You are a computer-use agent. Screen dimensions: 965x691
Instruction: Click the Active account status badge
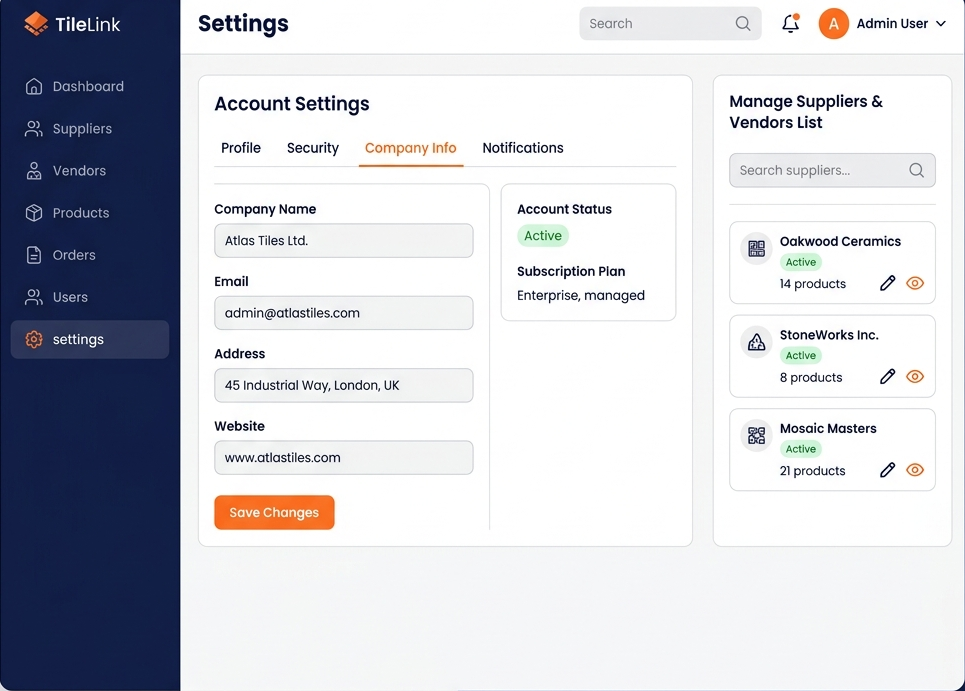point(543,236)
